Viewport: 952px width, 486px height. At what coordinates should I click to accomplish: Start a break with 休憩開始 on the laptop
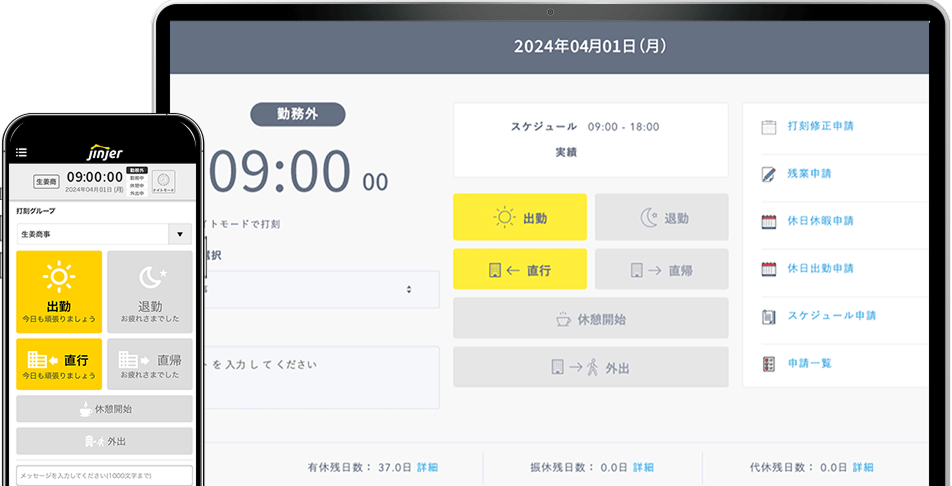click(x=590, y=320)
